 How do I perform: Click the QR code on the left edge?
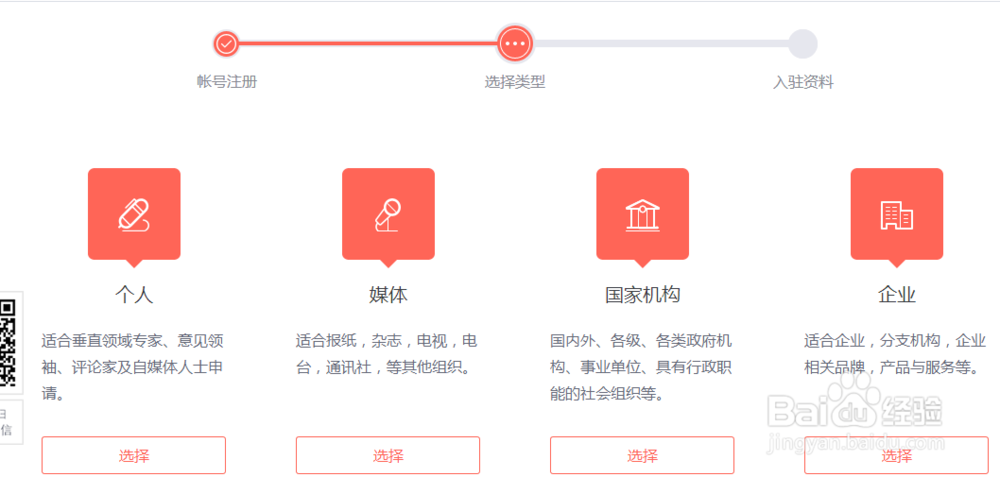[x=7, y=342]
